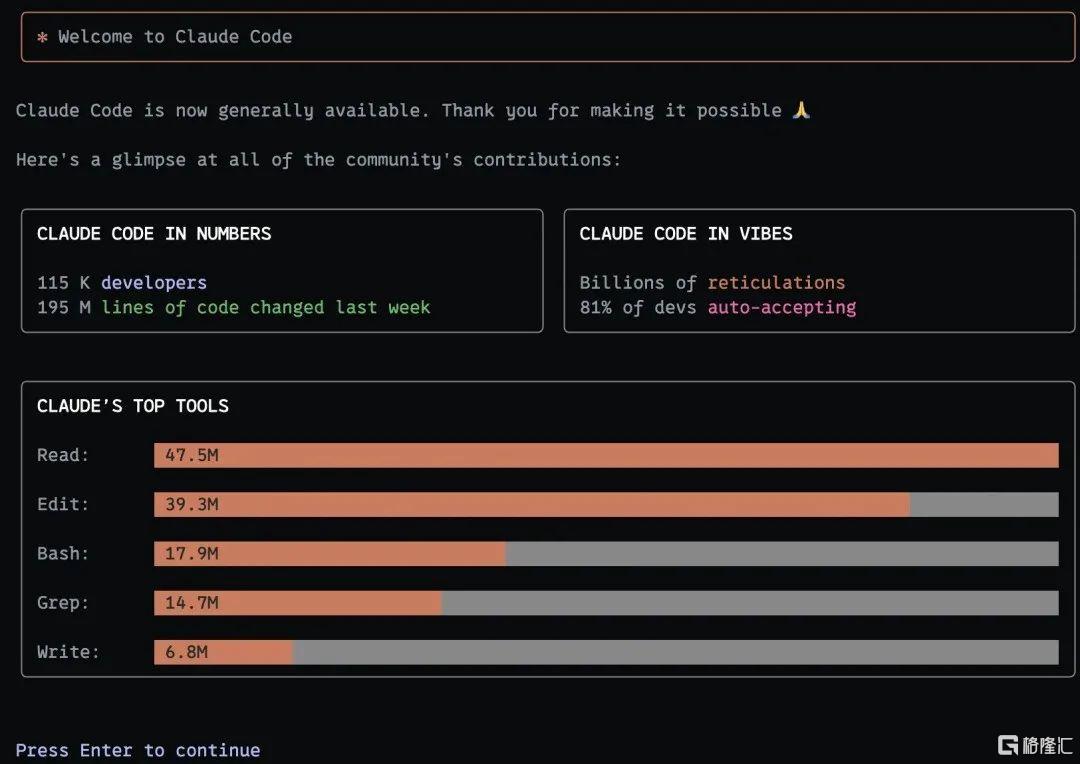1080x764 pixels.
Task: Click the gray unfilled part of the Grep bar
Action: pyautogui.click(x=750, y=603)
